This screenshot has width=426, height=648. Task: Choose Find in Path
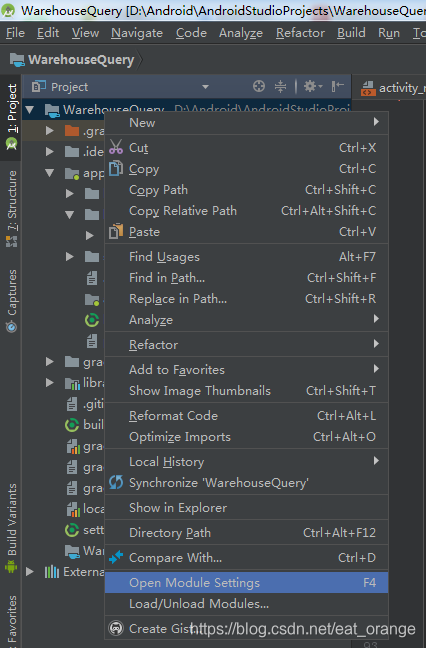coord(246,277)
